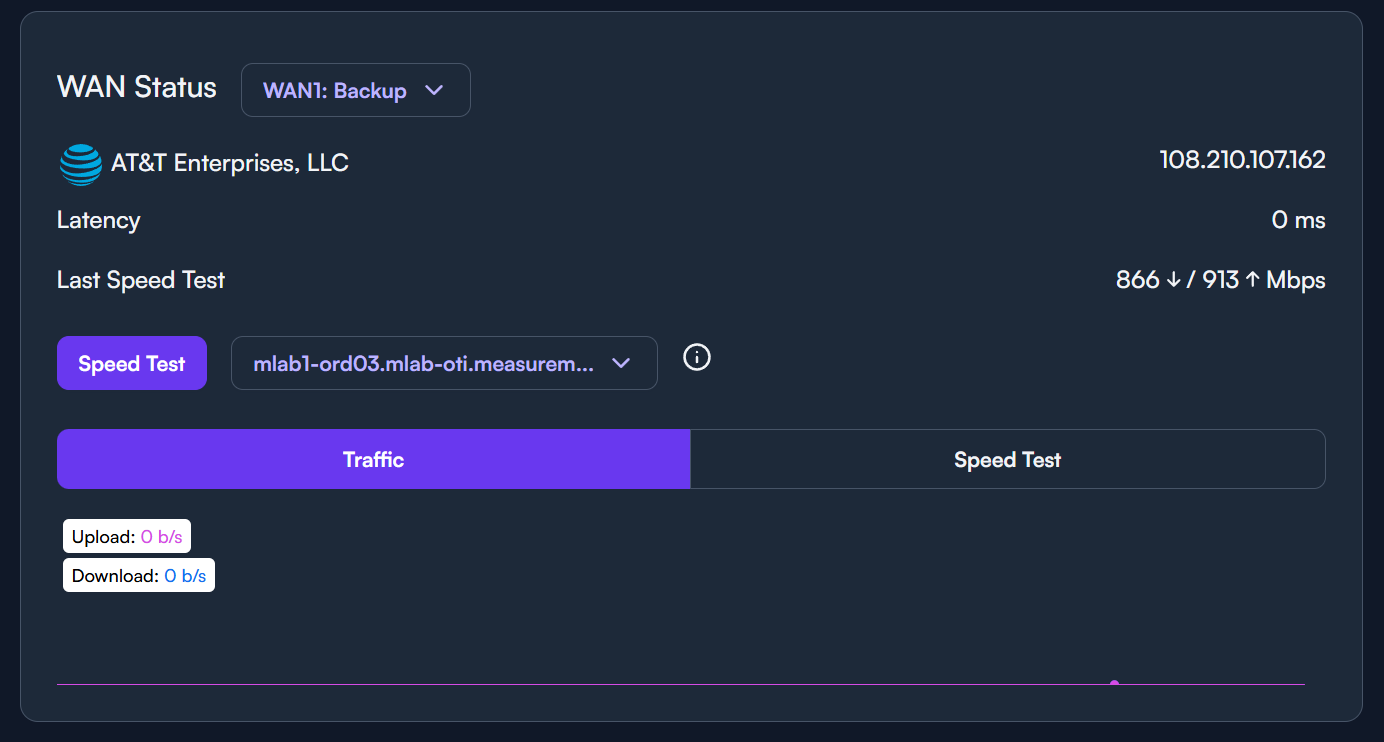Click the AT&T Enterprises, LLC provider name
1384x742 pixels.
[230, 163]
